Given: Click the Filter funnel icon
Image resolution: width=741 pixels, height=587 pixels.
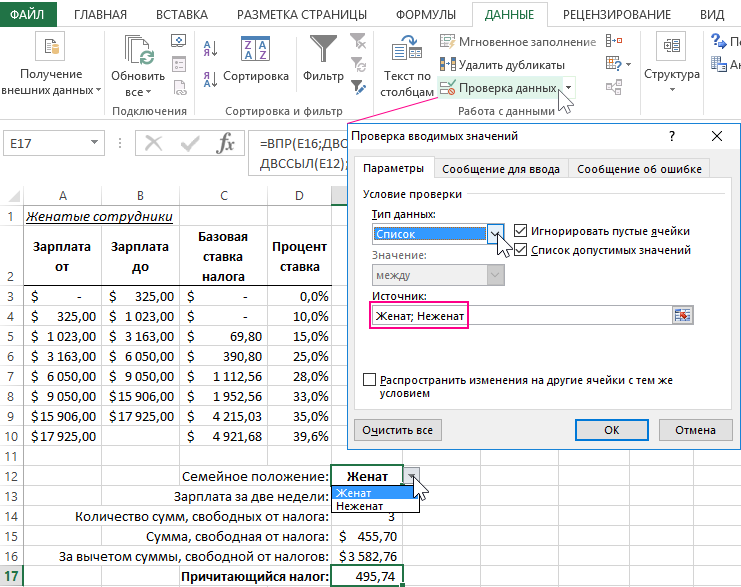Looking at the screenshot, I should 323,50.
